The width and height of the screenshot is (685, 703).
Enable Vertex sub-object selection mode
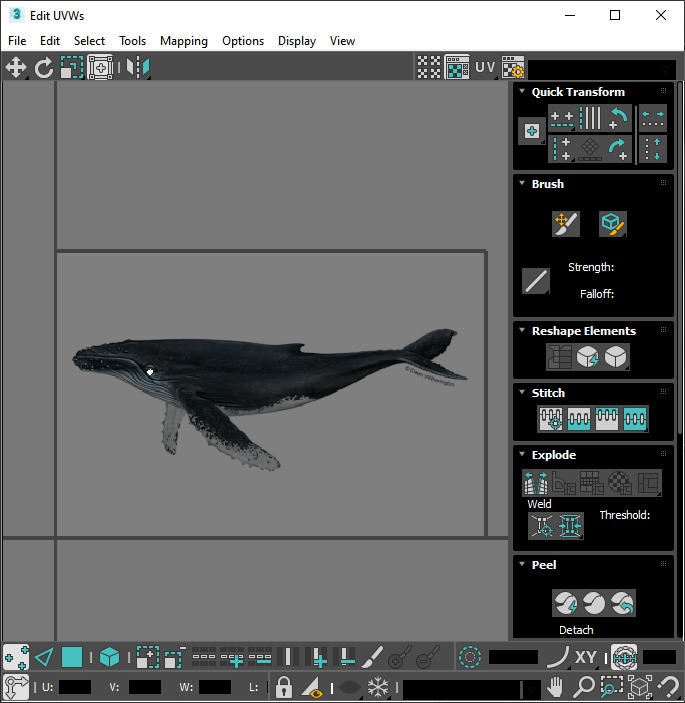(x=16, y=658)
